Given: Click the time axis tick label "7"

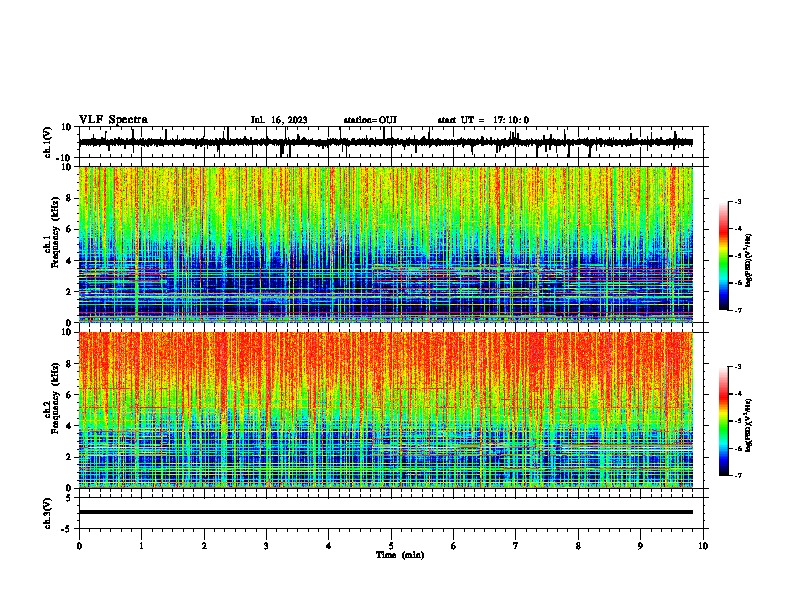Looking at the screenshot, I should click(516, 546).
